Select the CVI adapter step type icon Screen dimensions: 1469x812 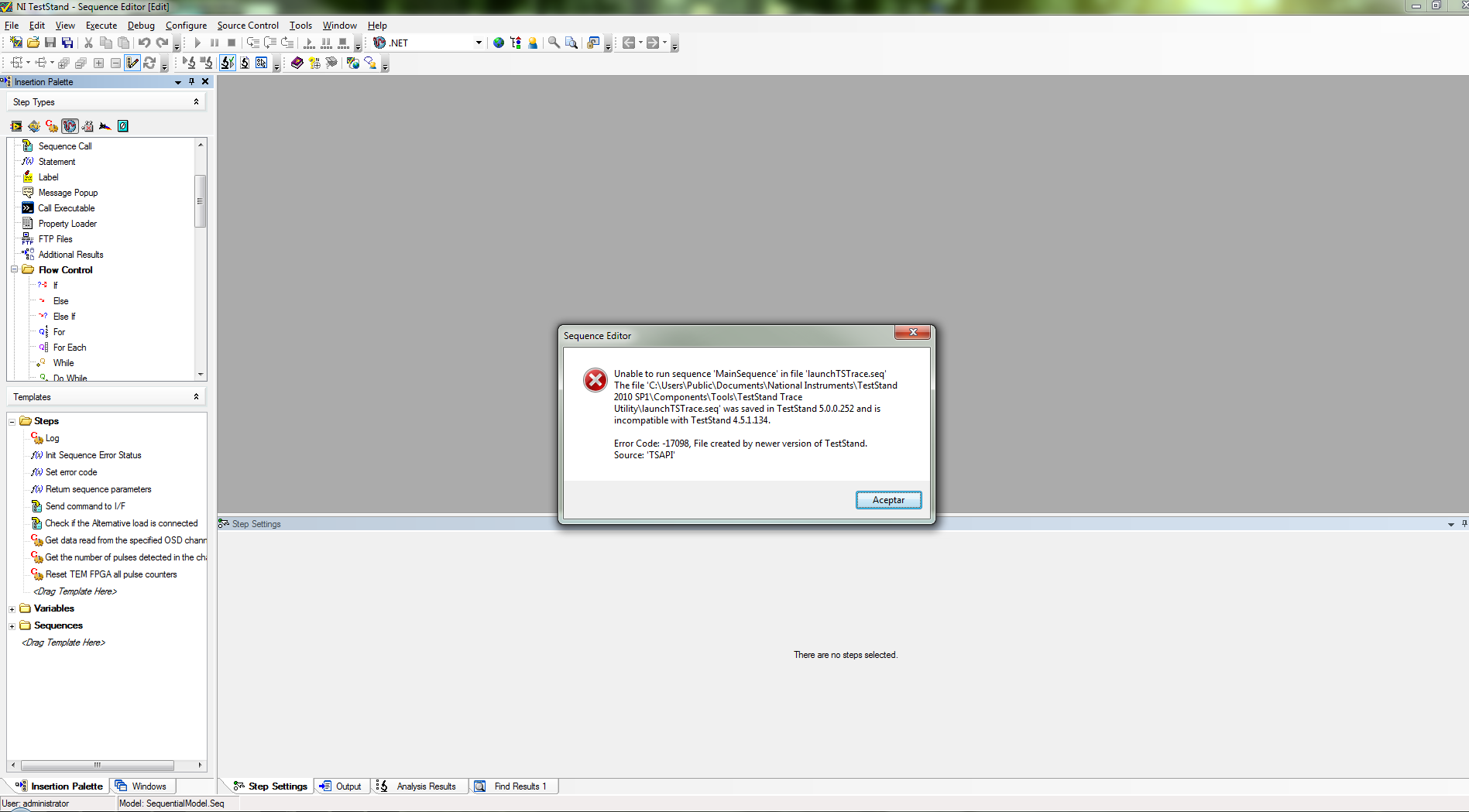point(34,126)
